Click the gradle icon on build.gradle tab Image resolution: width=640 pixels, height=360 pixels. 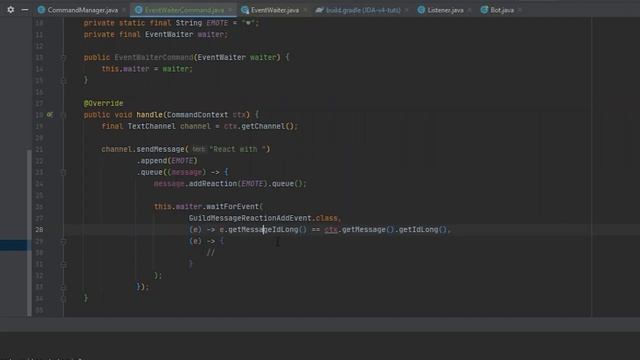tap(320, 10)
